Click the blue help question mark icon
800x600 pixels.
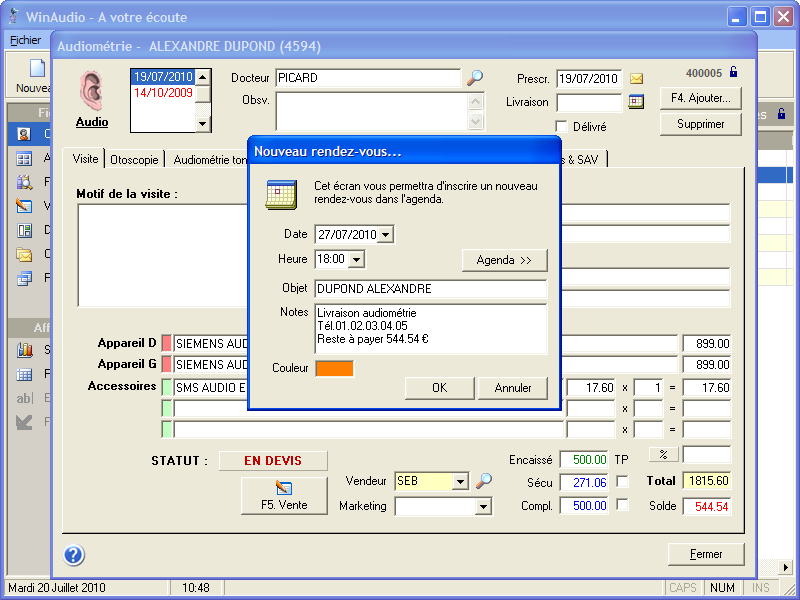pyautogui.click(x=74, y=555)
